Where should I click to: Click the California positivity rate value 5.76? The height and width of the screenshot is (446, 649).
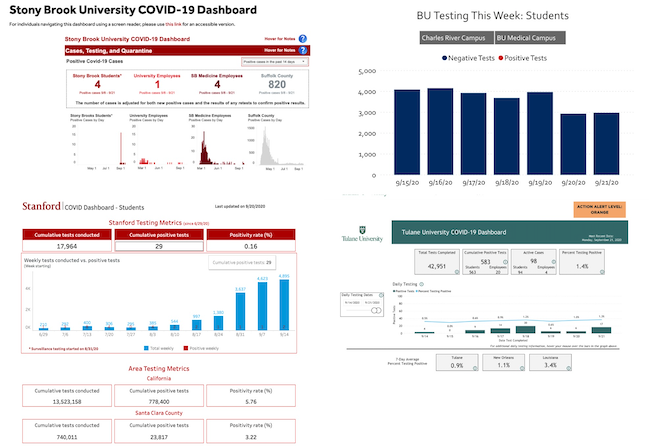(x=251, y=402)
